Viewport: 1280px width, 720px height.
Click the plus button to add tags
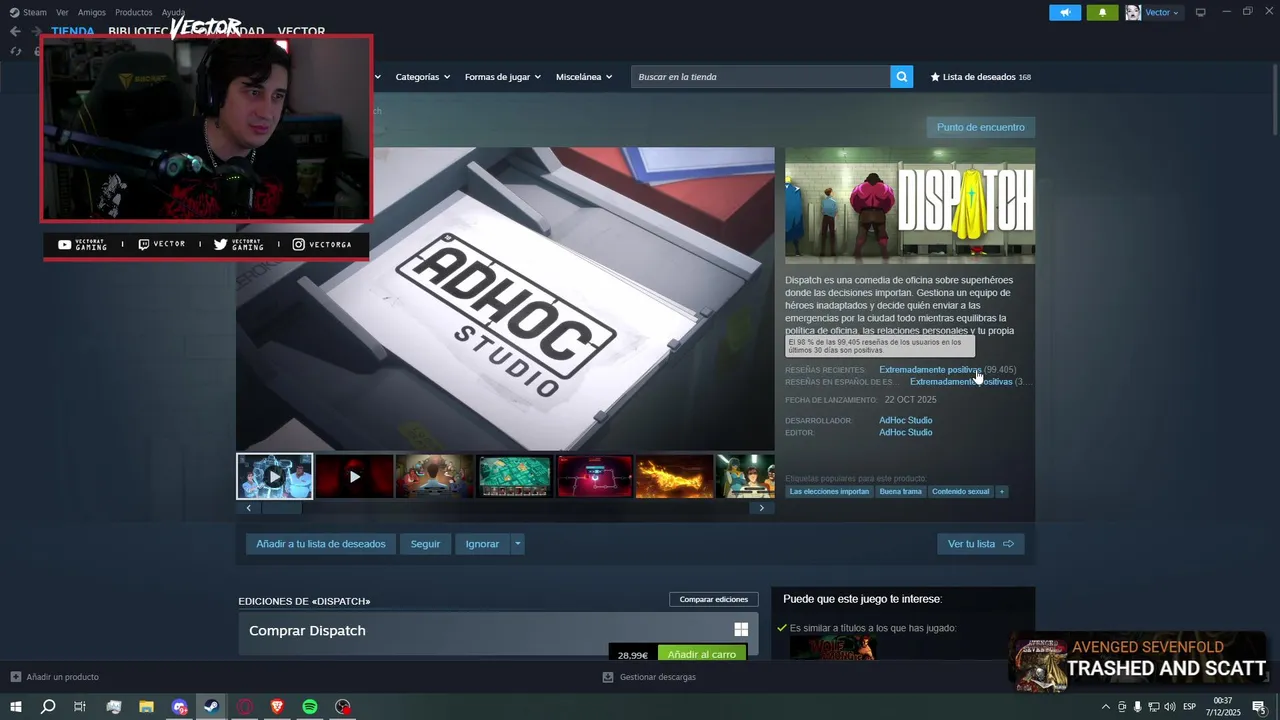click(1001, 491)
